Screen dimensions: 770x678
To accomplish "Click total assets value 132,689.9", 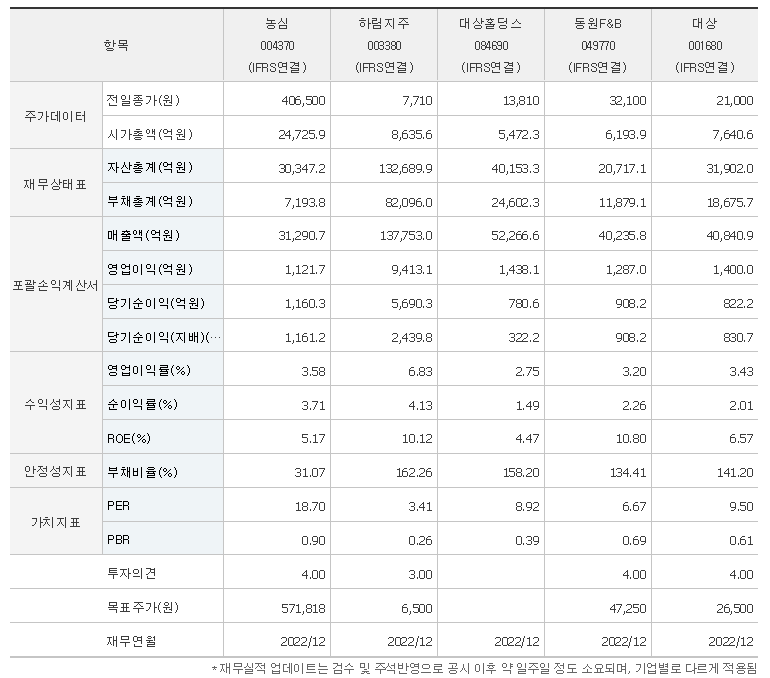I will (x=406, y=168).
